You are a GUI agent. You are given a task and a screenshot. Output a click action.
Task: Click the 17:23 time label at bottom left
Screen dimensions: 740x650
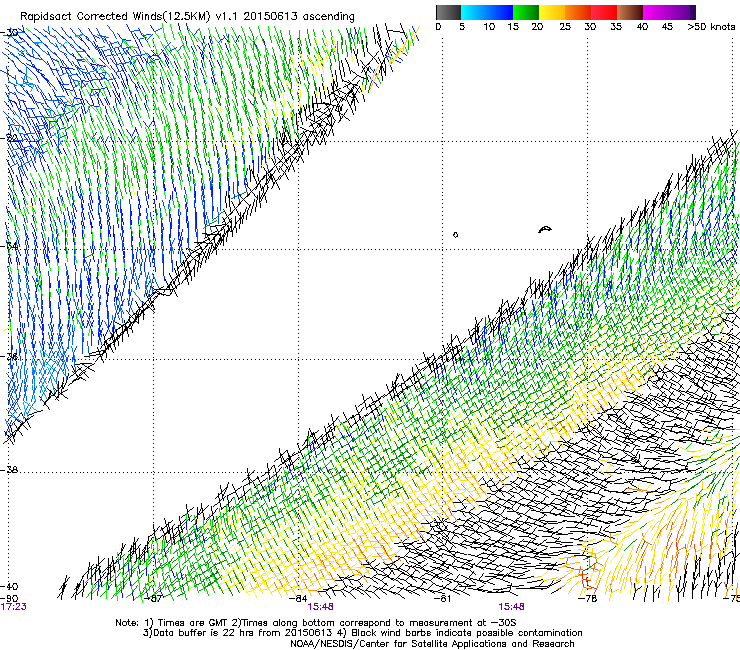(x=13, y=607)
